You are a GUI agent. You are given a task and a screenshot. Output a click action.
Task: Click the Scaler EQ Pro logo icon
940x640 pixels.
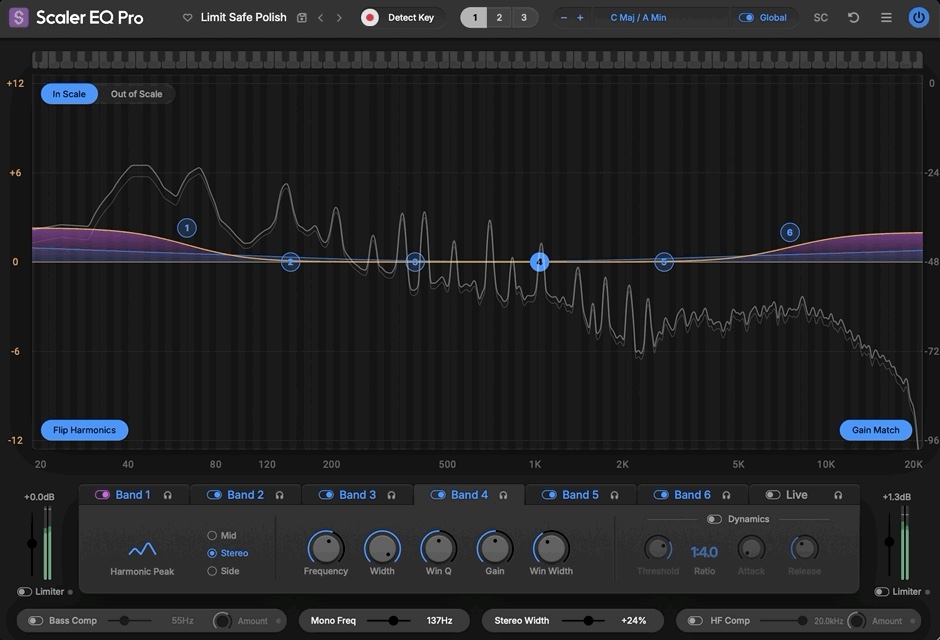tap(19, 17)
